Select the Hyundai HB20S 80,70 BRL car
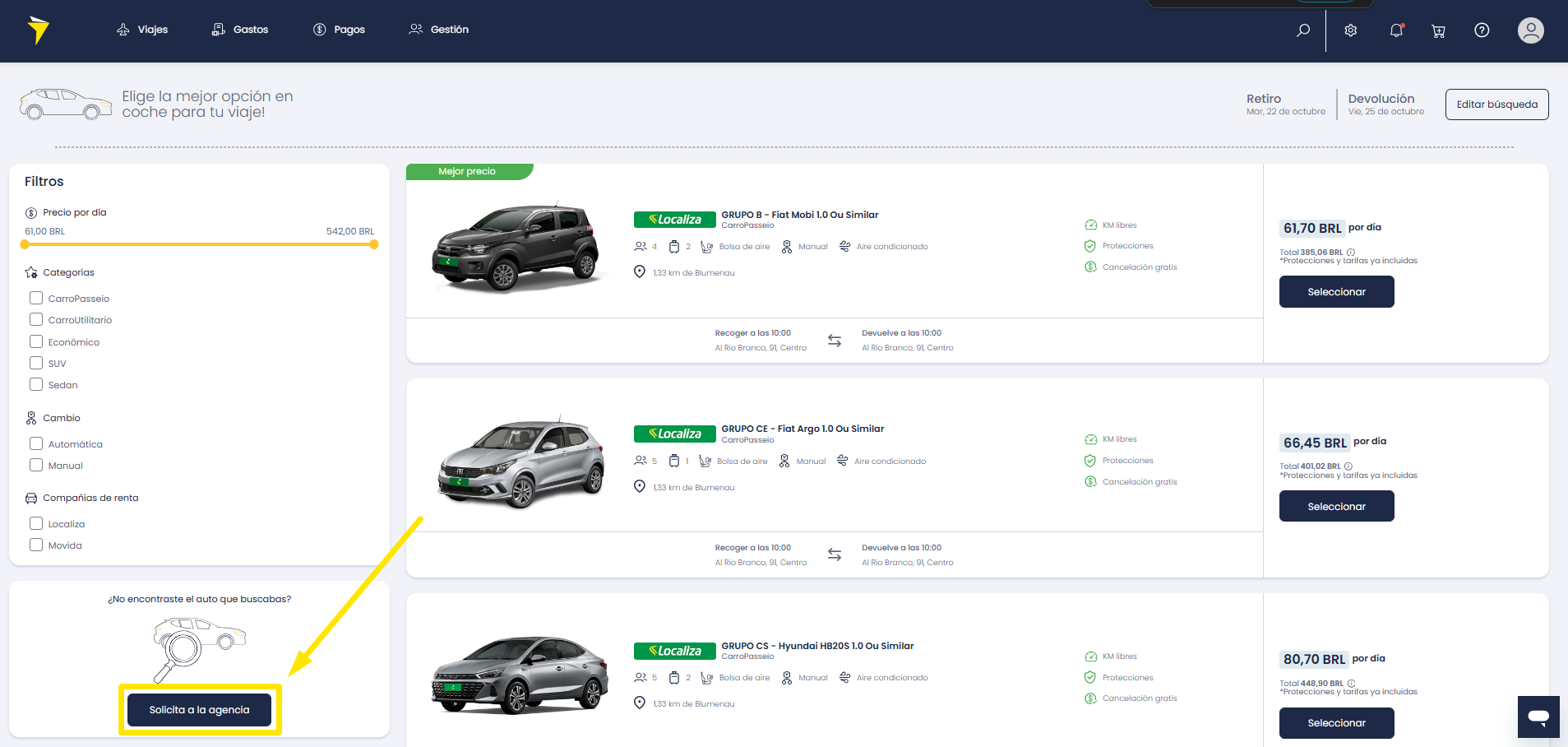Image resolution: width=1568 pixels, height=747 pixels. 1336,723
